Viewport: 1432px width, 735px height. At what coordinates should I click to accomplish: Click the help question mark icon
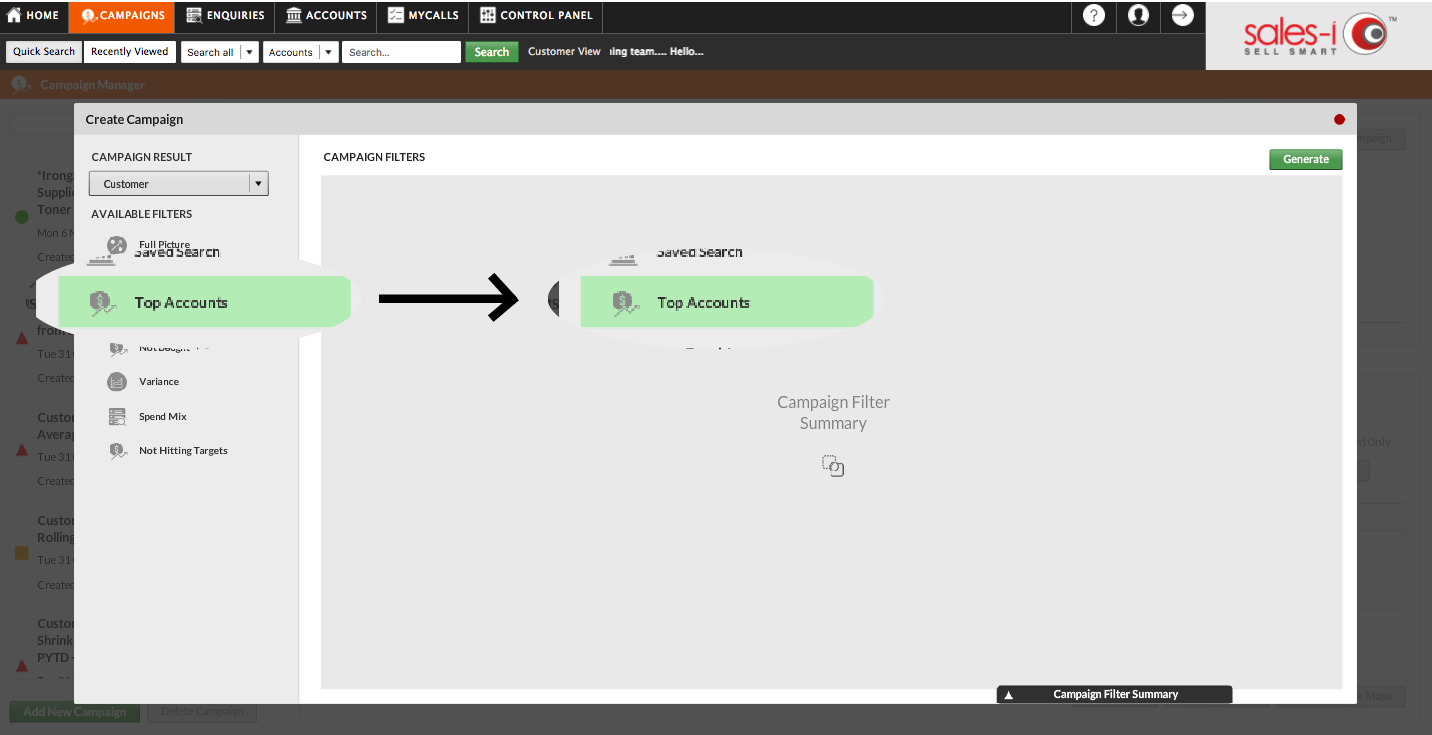[x=1094, y=15]
